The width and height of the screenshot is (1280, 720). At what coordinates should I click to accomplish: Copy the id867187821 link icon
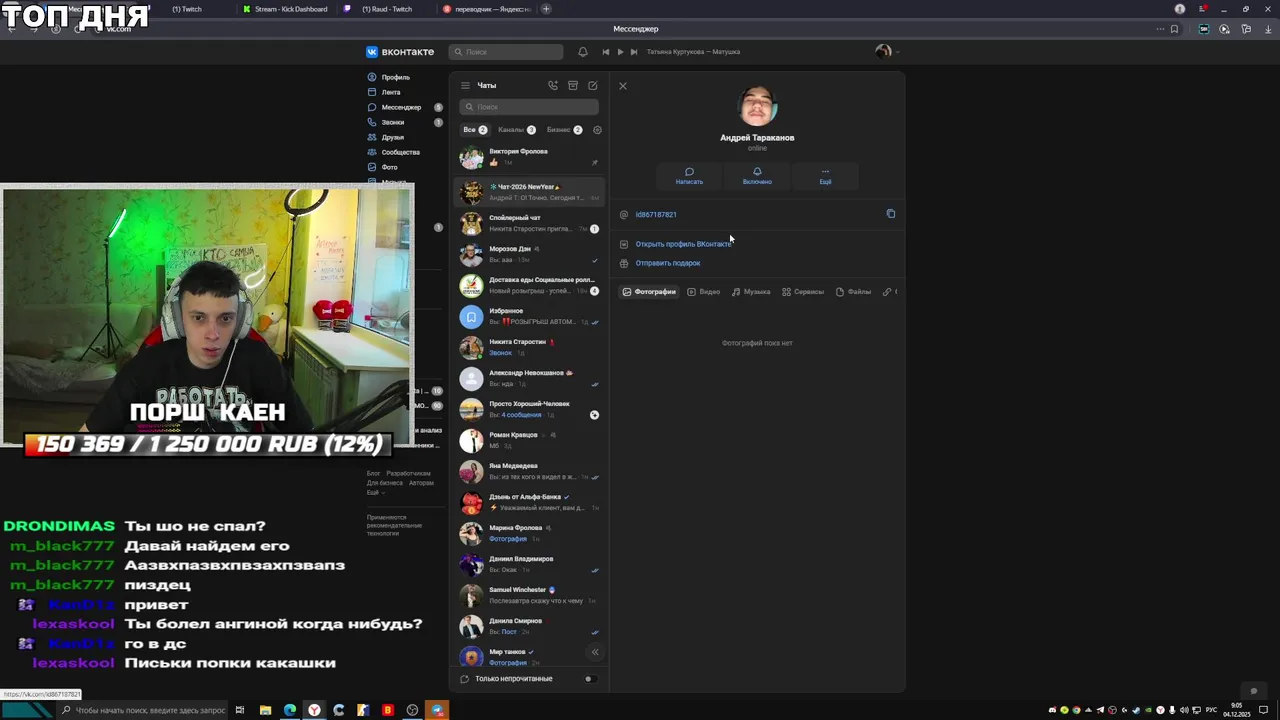pos(891,214)
